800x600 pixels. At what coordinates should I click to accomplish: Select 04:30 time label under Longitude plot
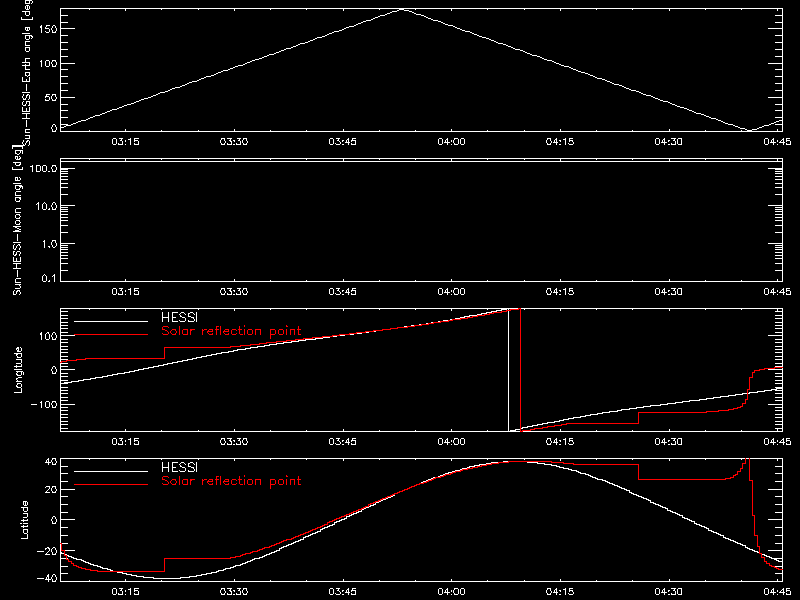tap(668, 441)
